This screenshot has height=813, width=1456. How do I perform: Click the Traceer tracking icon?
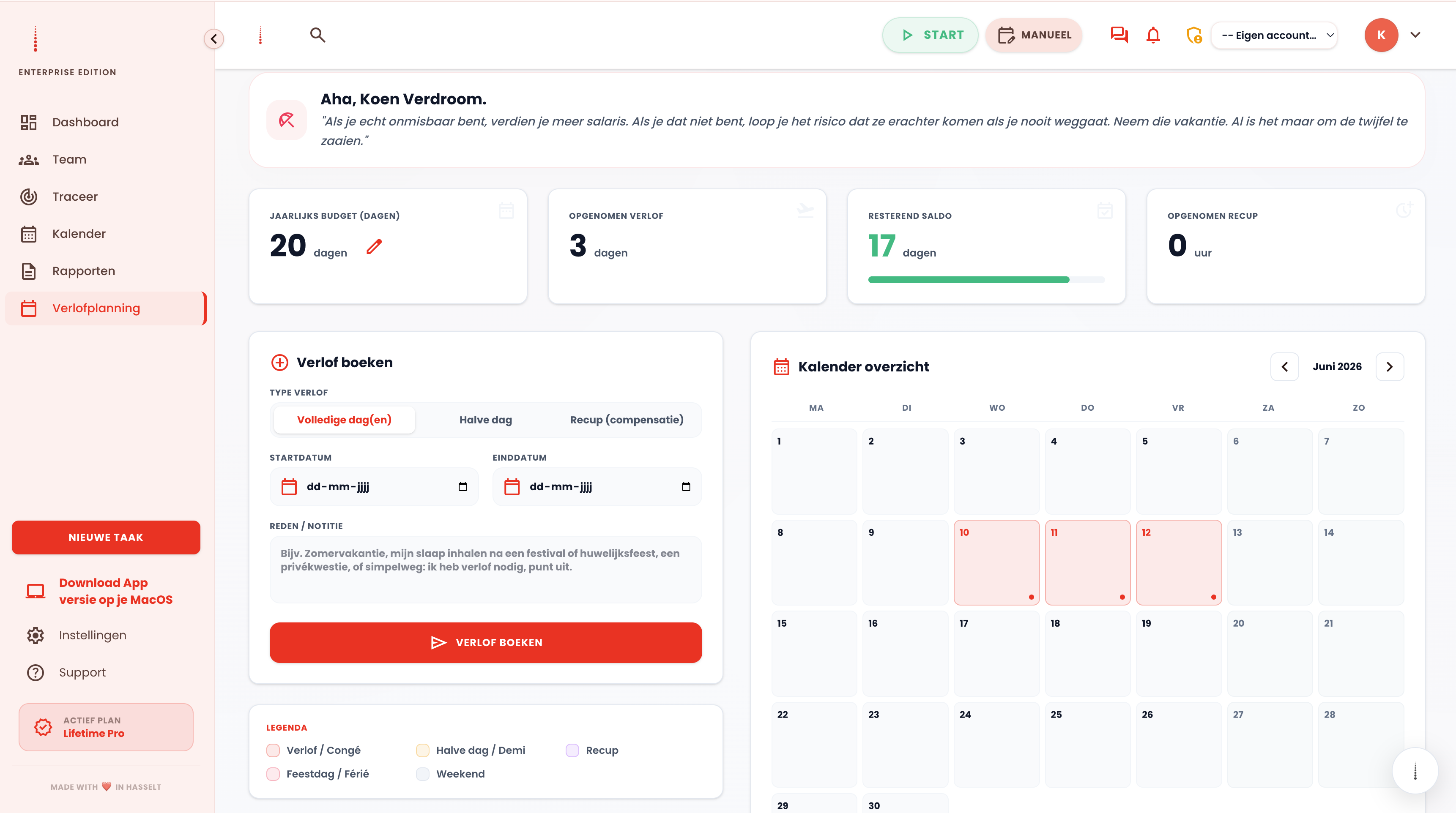coord(29,196)
